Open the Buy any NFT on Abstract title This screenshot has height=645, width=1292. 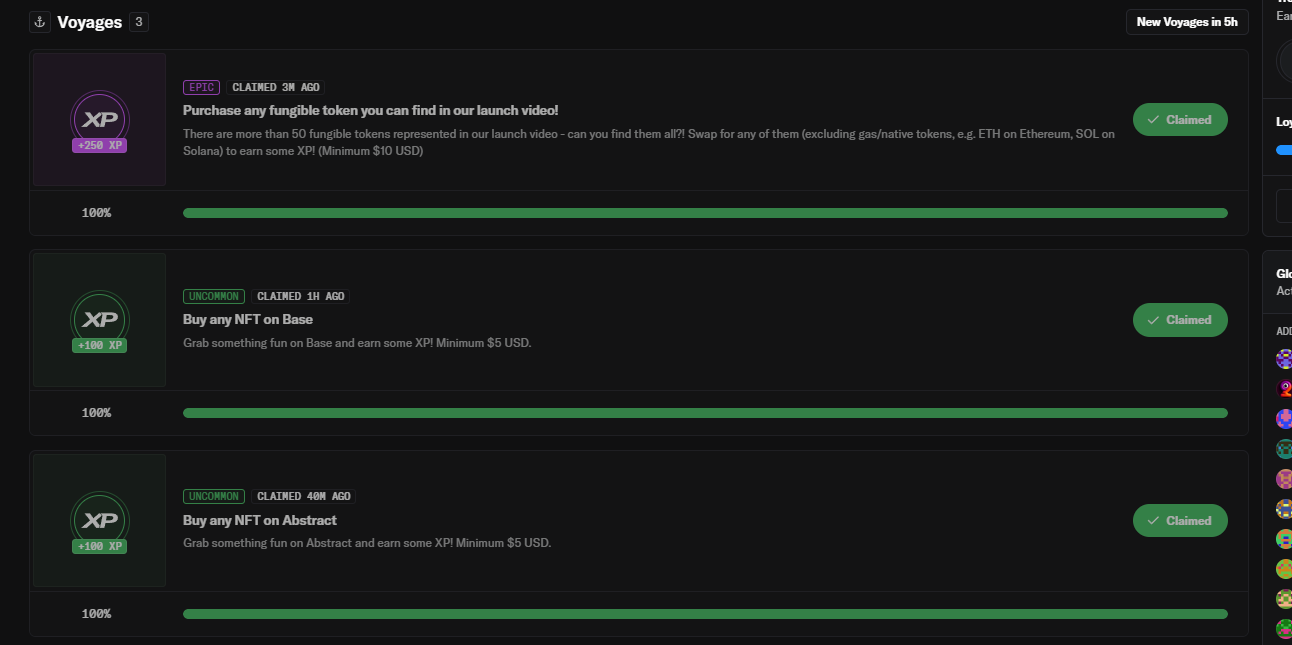pos(260,520)
